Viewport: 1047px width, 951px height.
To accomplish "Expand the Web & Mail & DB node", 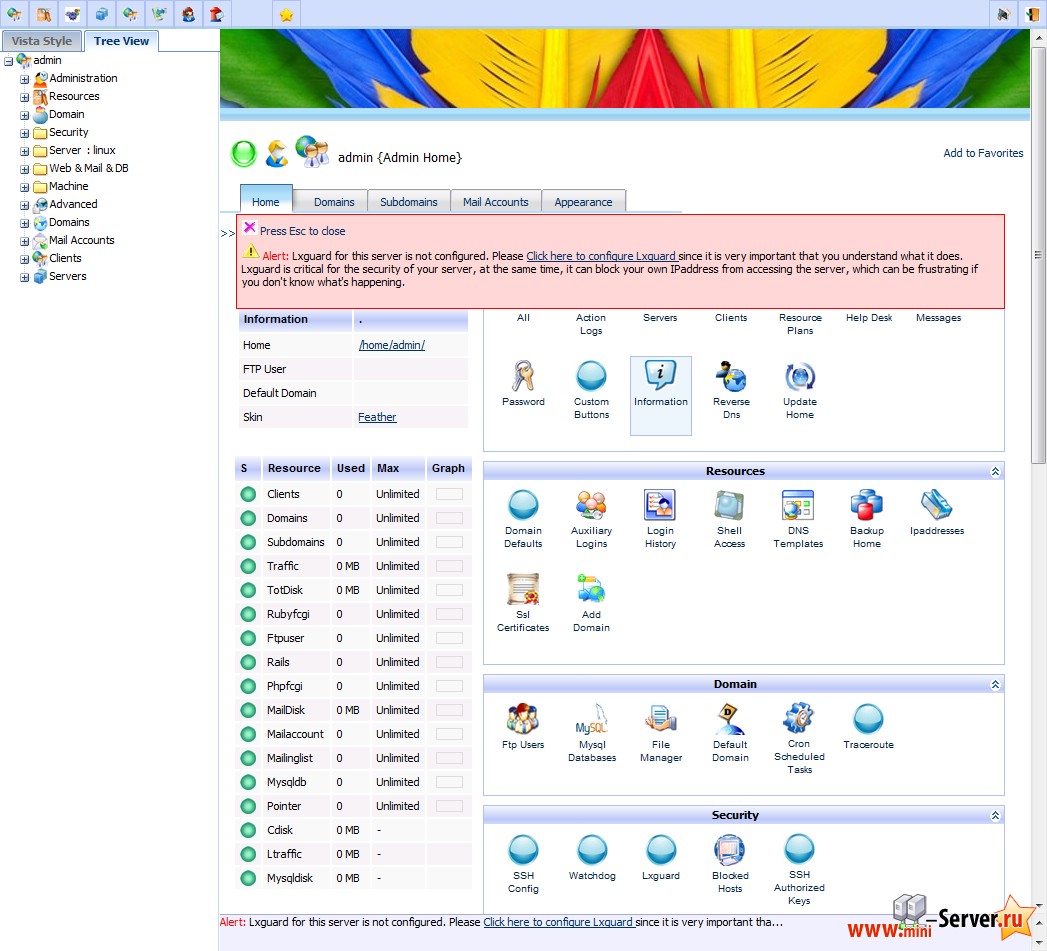I will (x=25, y=169).
